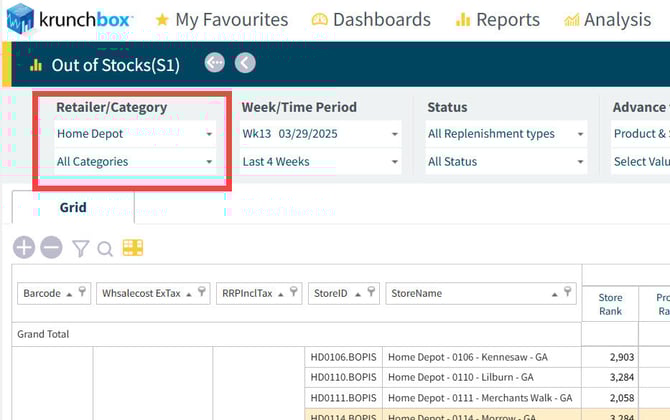The height and width of the screenshot is (420, 670).
Task: Click the star icon beside My Favourites
Action: 162,20
